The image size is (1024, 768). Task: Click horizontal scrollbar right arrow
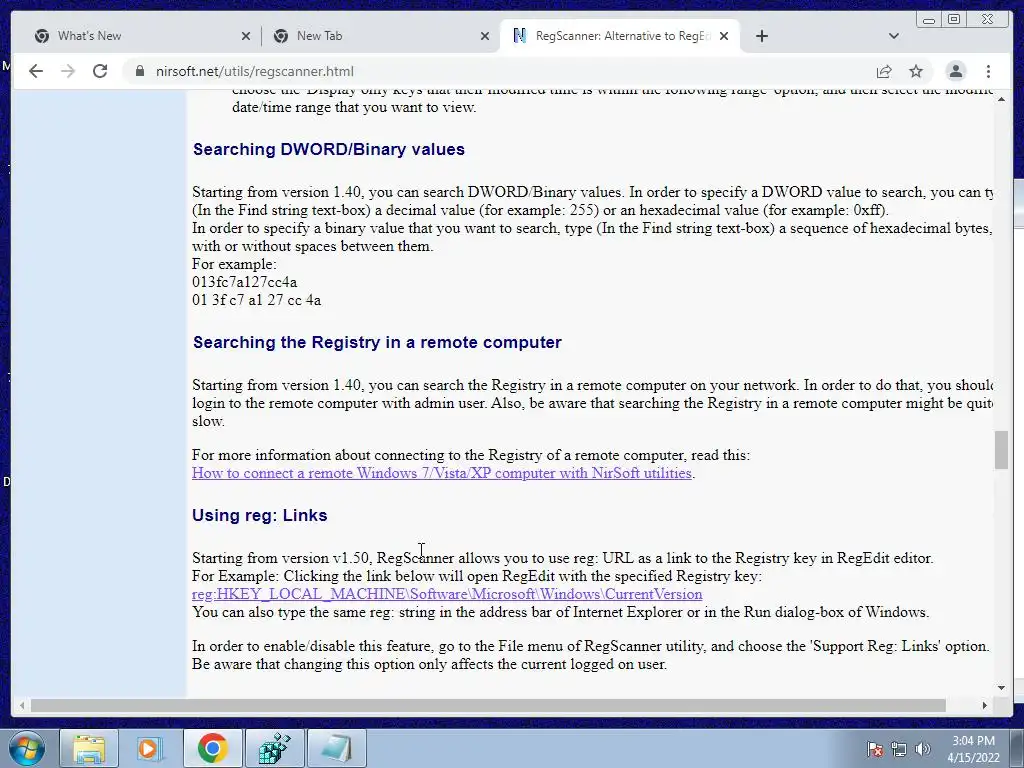click(985, 705)
